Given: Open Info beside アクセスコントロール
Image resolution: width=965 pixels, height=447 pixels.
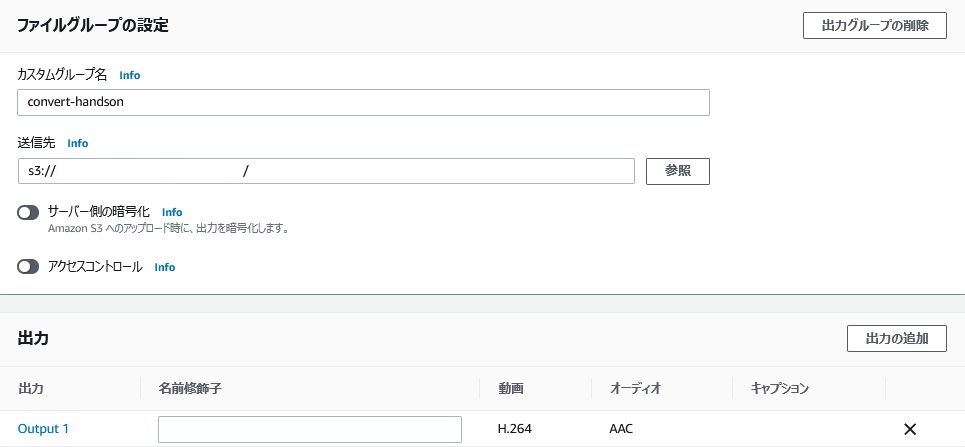Looking at the screenshot, I should (165, 267).
